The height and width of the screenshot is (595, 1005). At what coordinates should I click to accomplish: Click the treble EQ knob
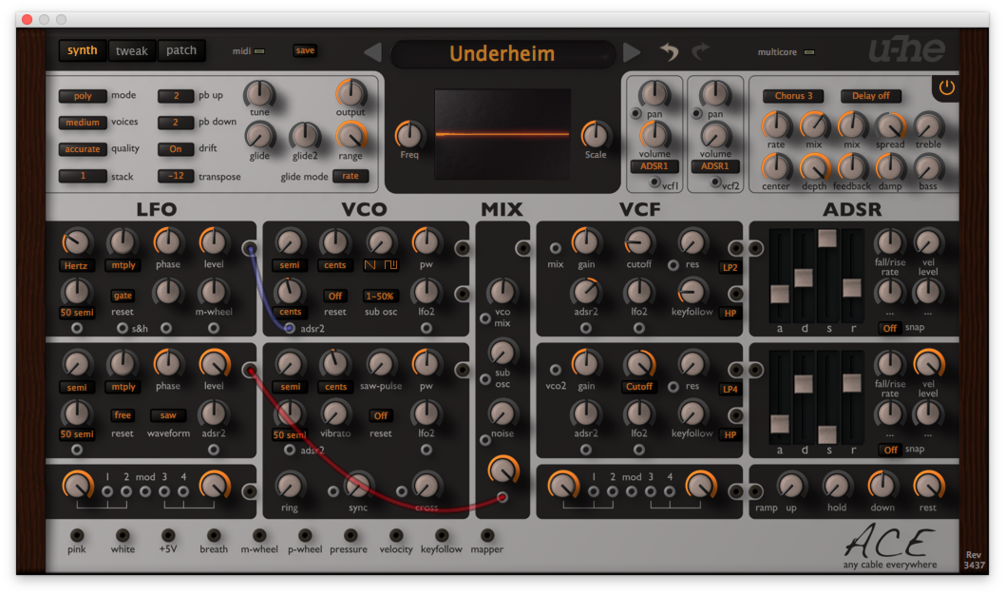(928, 126)
